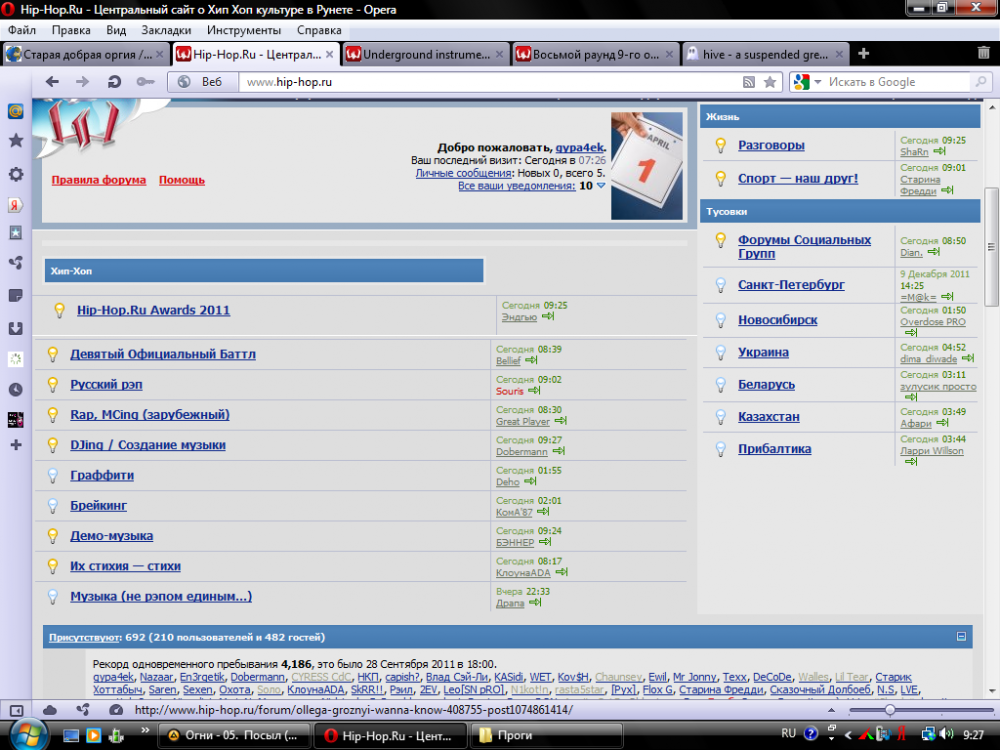
Task: Go back to the previous page
Action: [x=52, y=82]
